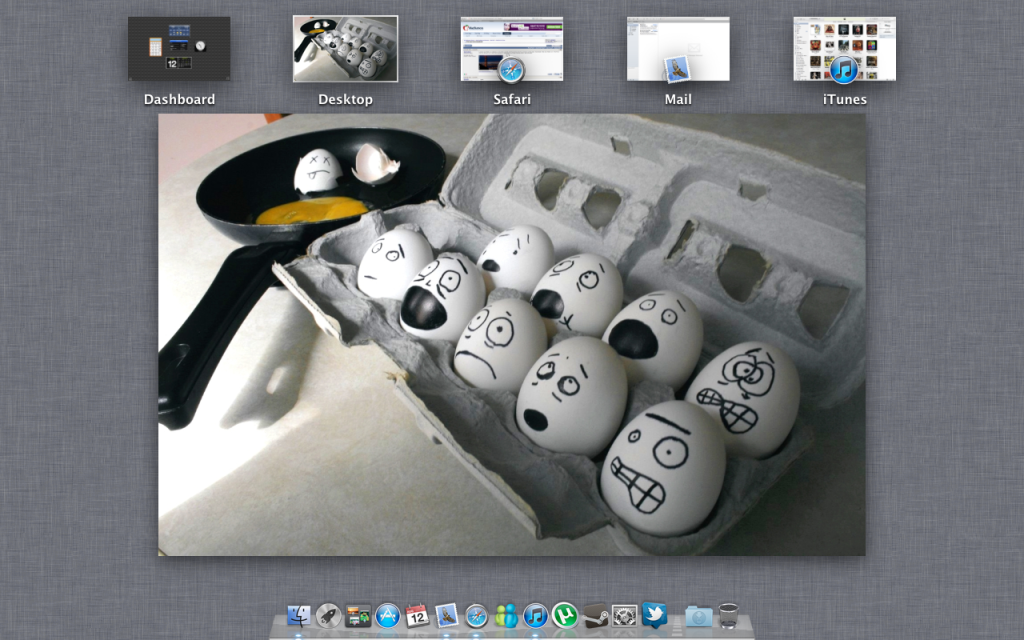The height and width of the screenshot is (640, 1024).
Task: Open the Messenger buddies Dock icon
Action: [x=506, y=615]
